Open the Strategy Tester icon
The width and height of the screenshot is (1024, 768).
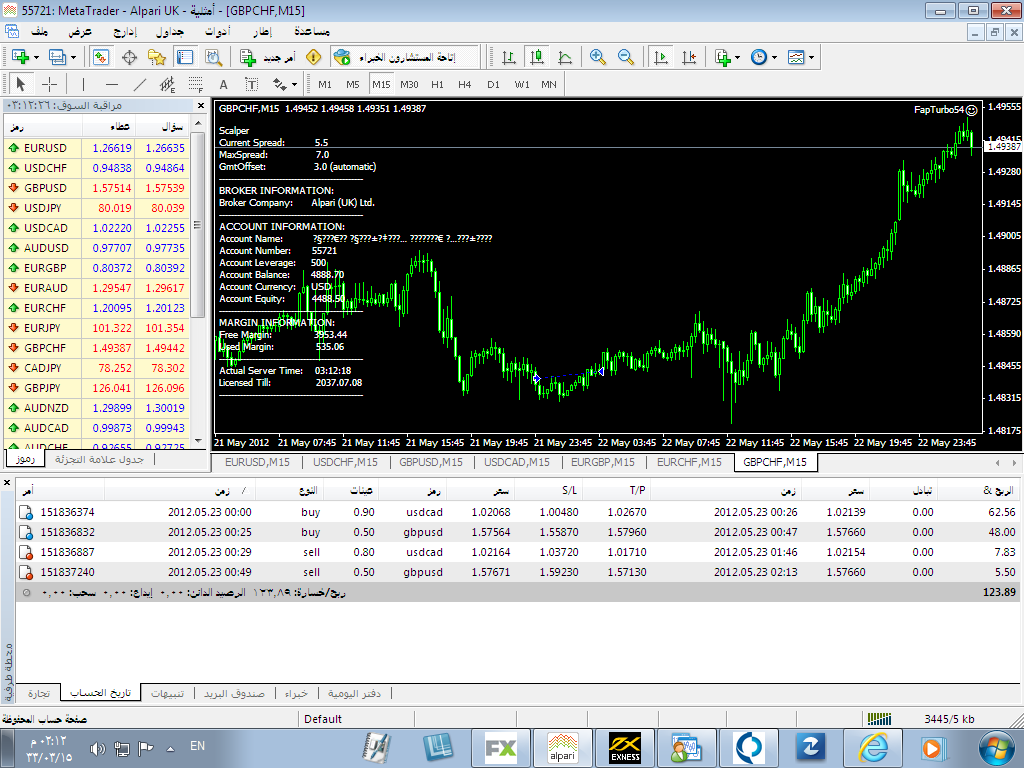coord(214,57)
